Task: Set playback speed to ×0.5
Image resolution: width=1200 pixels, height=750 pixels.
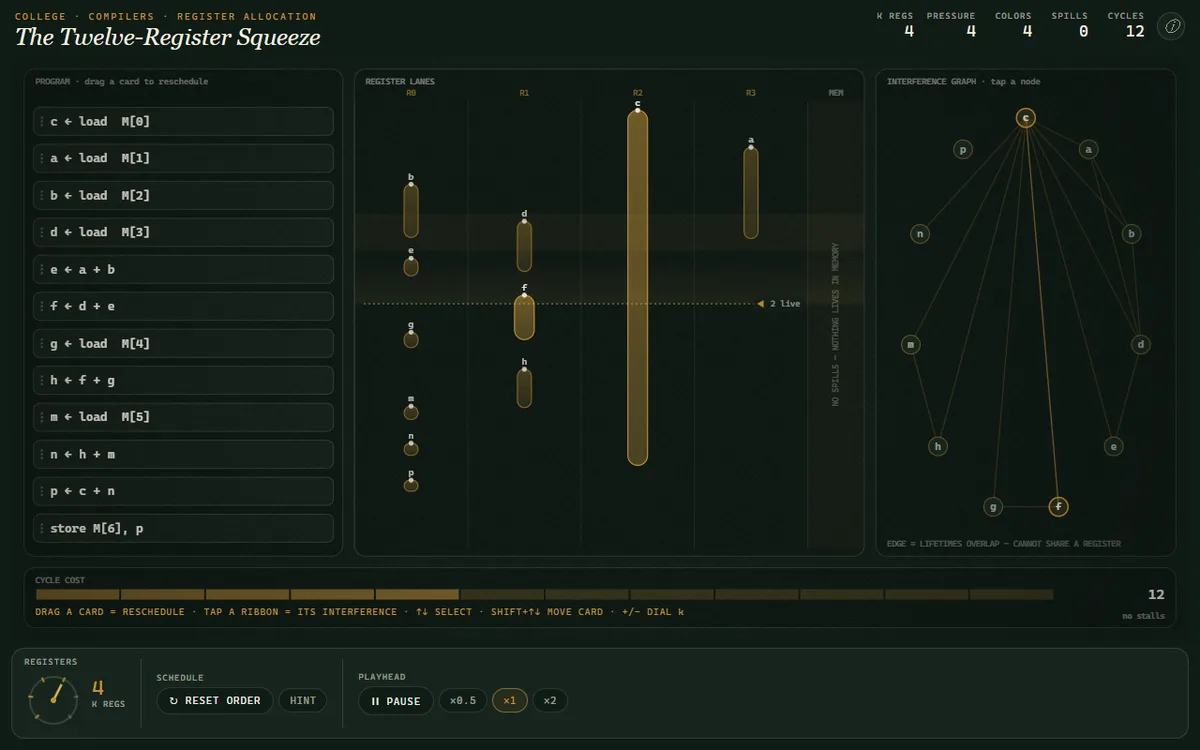Action: 463,701
